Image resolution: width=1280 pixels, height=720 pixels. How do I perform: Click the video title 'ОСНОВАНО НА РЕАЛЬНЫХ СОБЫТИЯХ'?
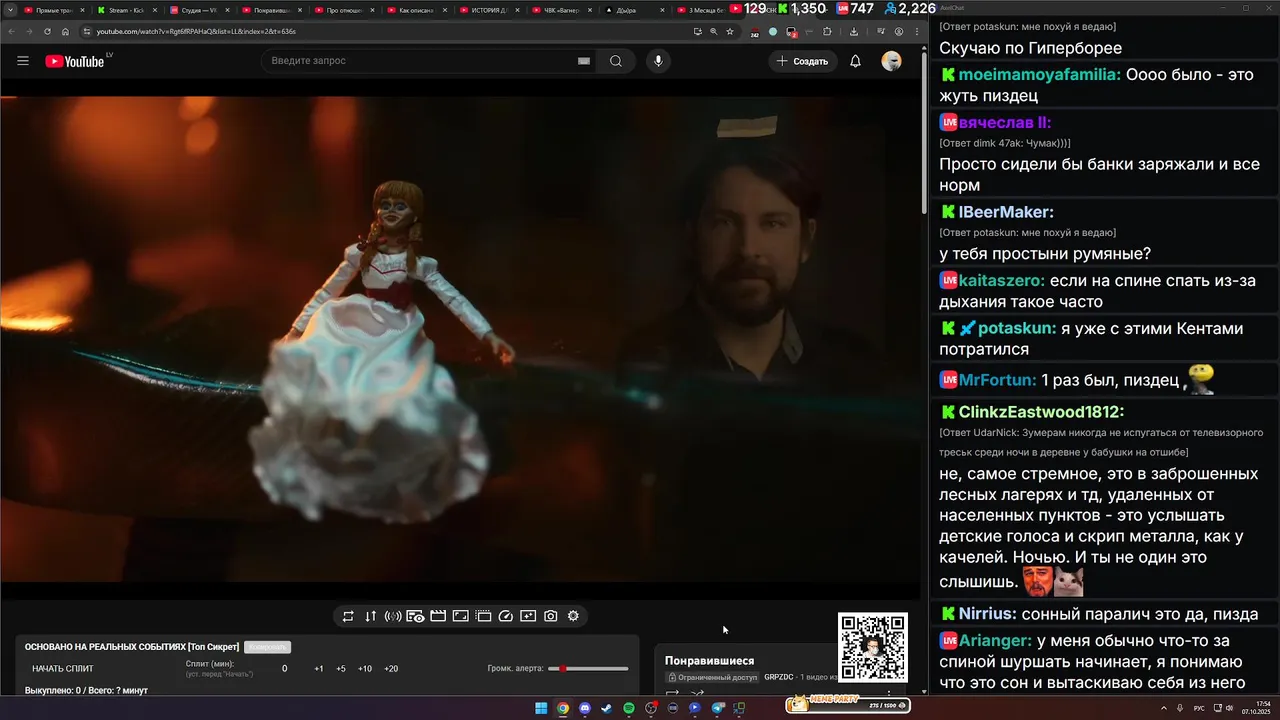tap(132, 647)
